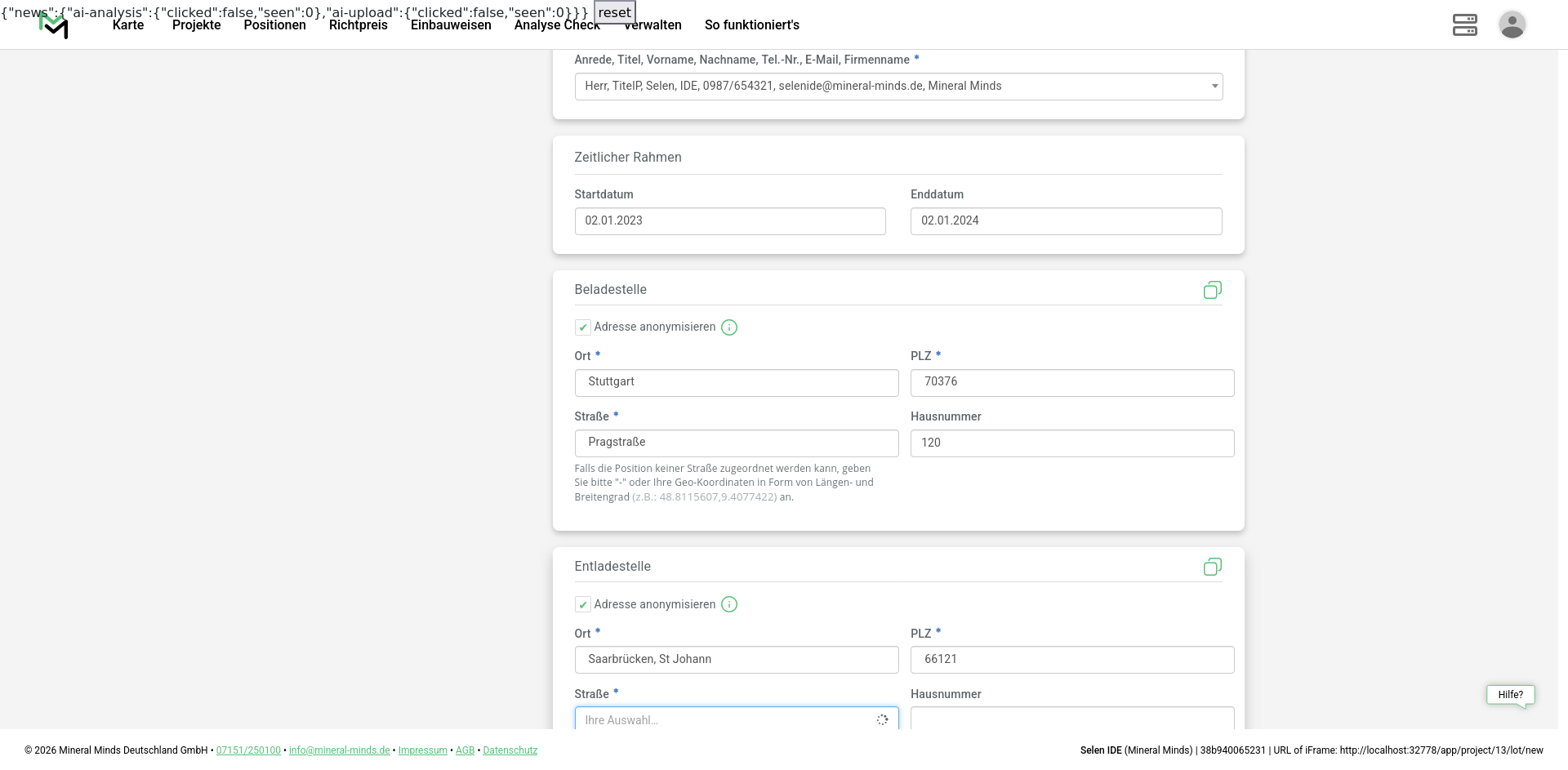
Task: Show info icon for Beladestelle anonymization
Action: coord(729,327)
